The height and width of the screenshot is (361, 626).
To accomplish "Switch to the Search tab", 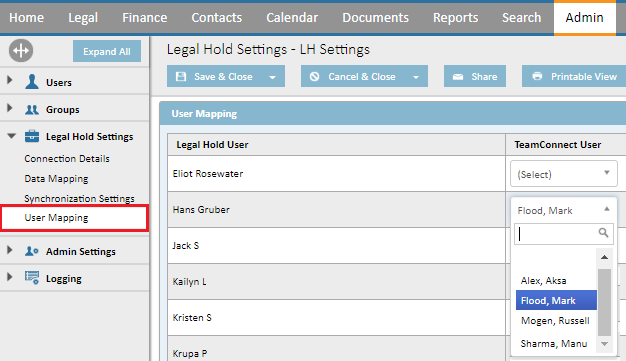I will point(521,18).
